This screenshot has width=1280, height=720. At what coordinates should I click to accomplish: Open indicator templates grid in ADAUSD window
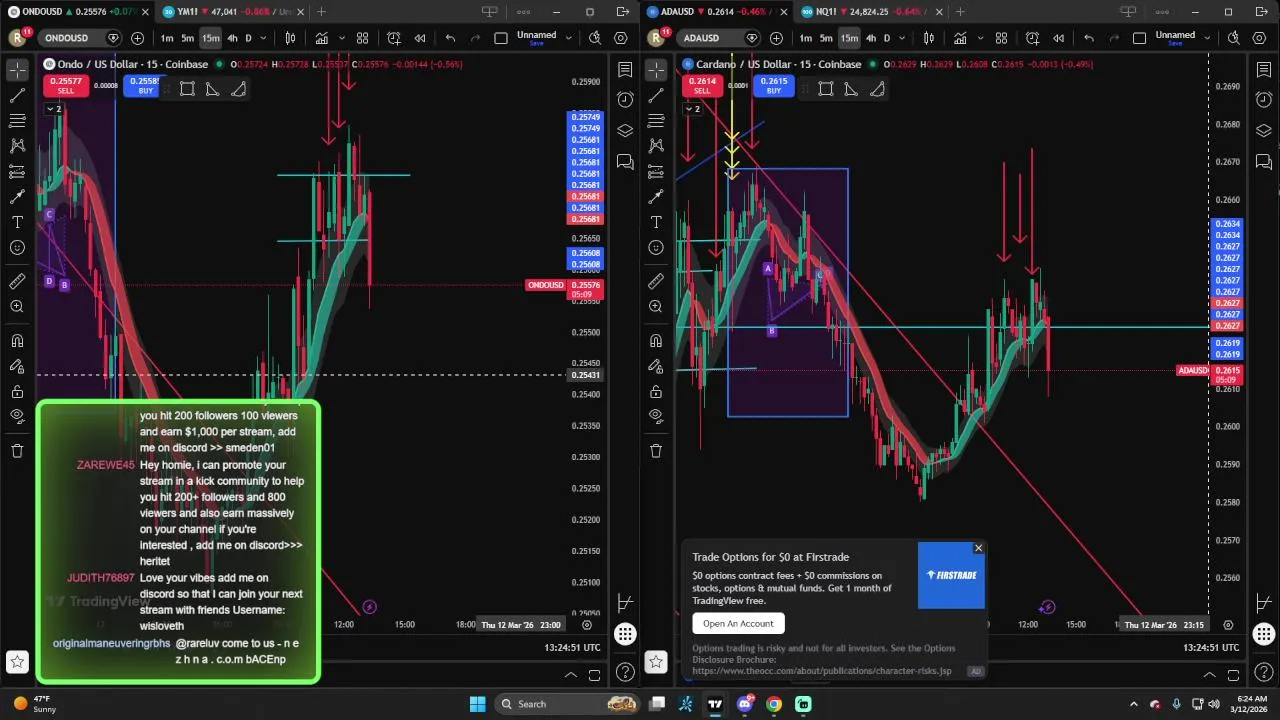(1001, 38)
